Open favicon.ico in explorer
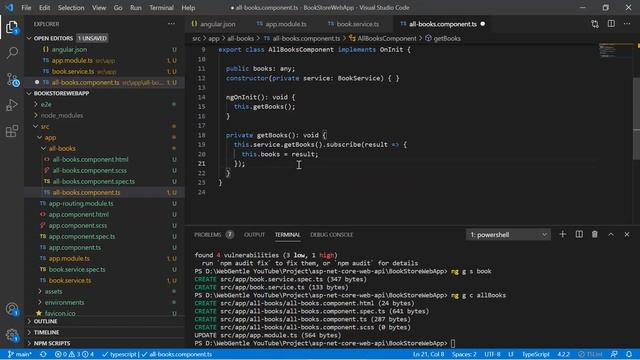Image resolution: width=640 pixels, height=360 pixels. coord(60,313)
